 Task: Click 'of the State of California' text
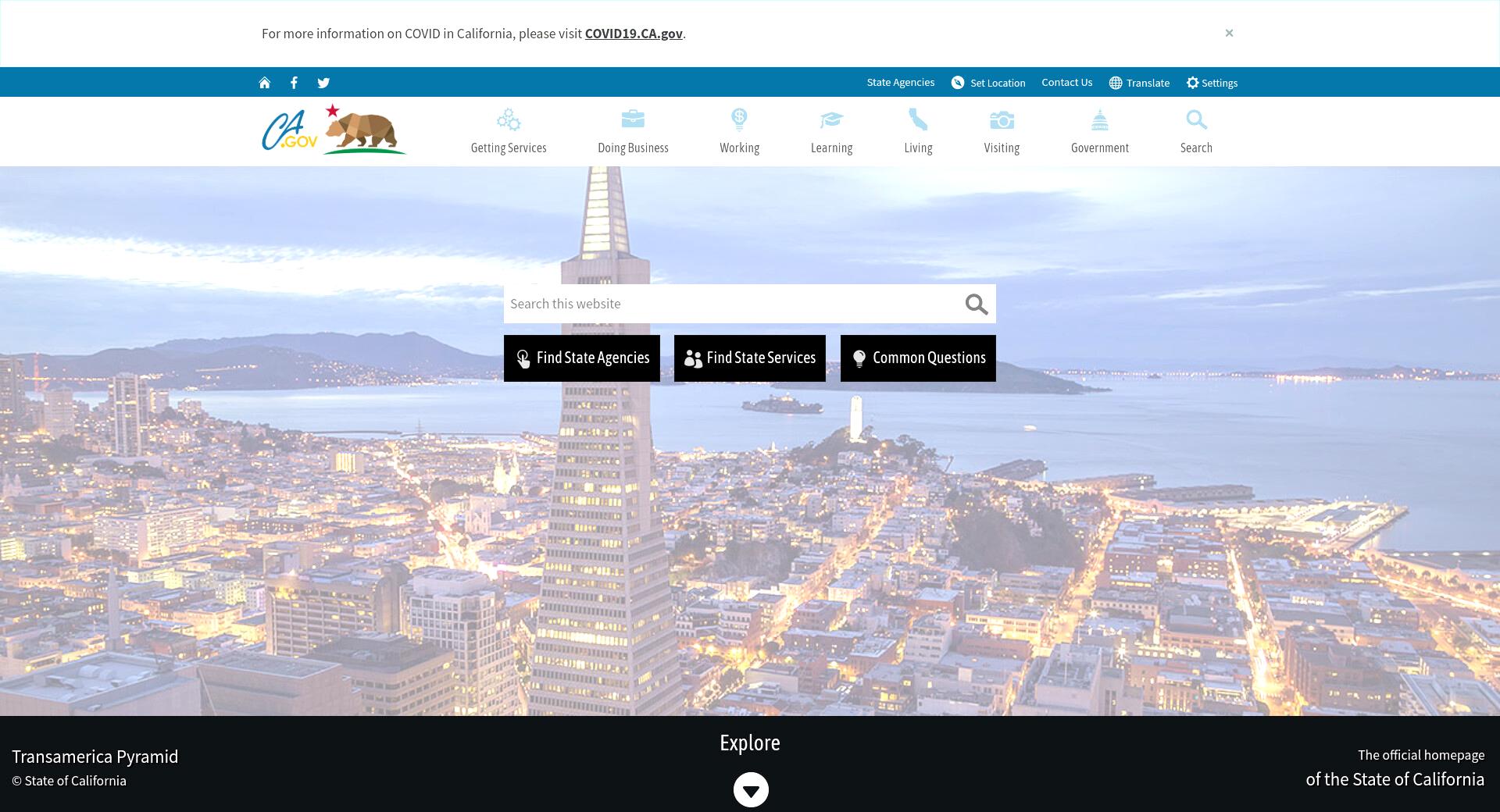[1395, 779]
